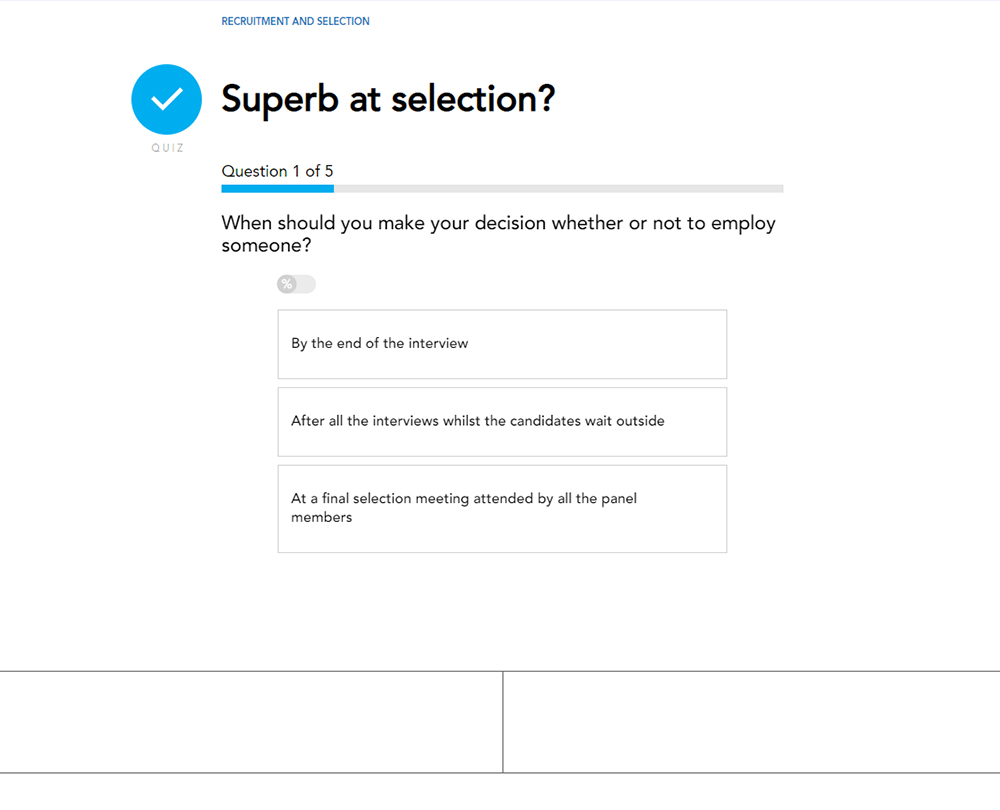The image size is (1000, 810).
Task: Click the "Question 1 of 5" counter
Action: (277, 171)
